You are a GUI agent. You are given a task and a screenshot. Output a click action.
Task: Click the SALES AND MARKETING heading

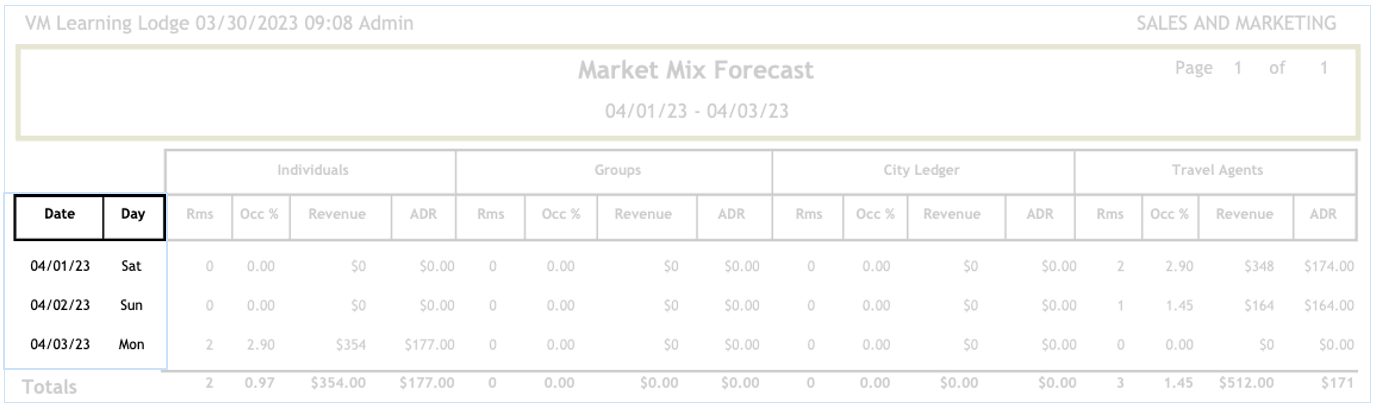(1236, 23)
